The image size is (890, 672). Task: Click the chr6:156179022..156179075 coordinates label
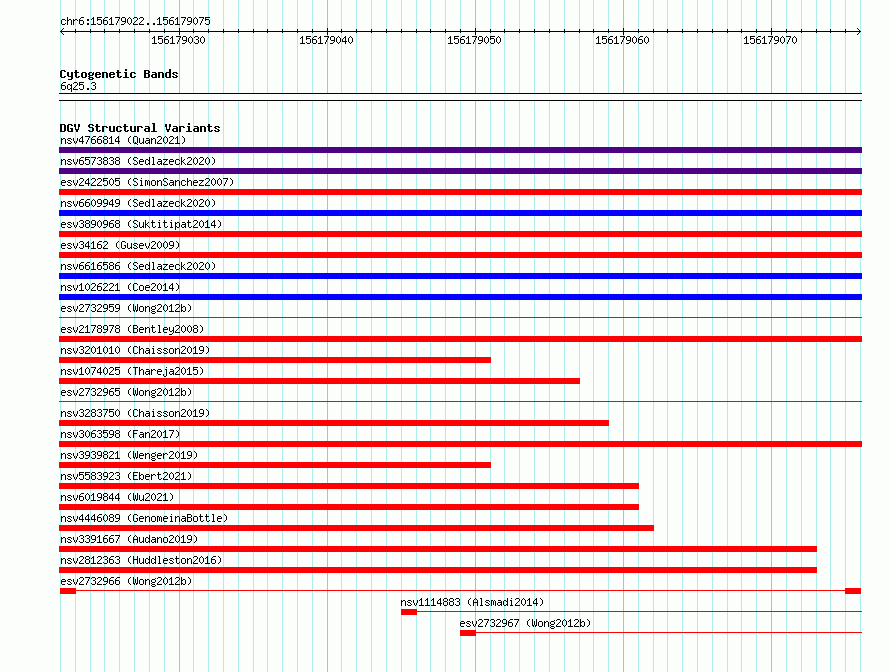[x=135, y=21]
